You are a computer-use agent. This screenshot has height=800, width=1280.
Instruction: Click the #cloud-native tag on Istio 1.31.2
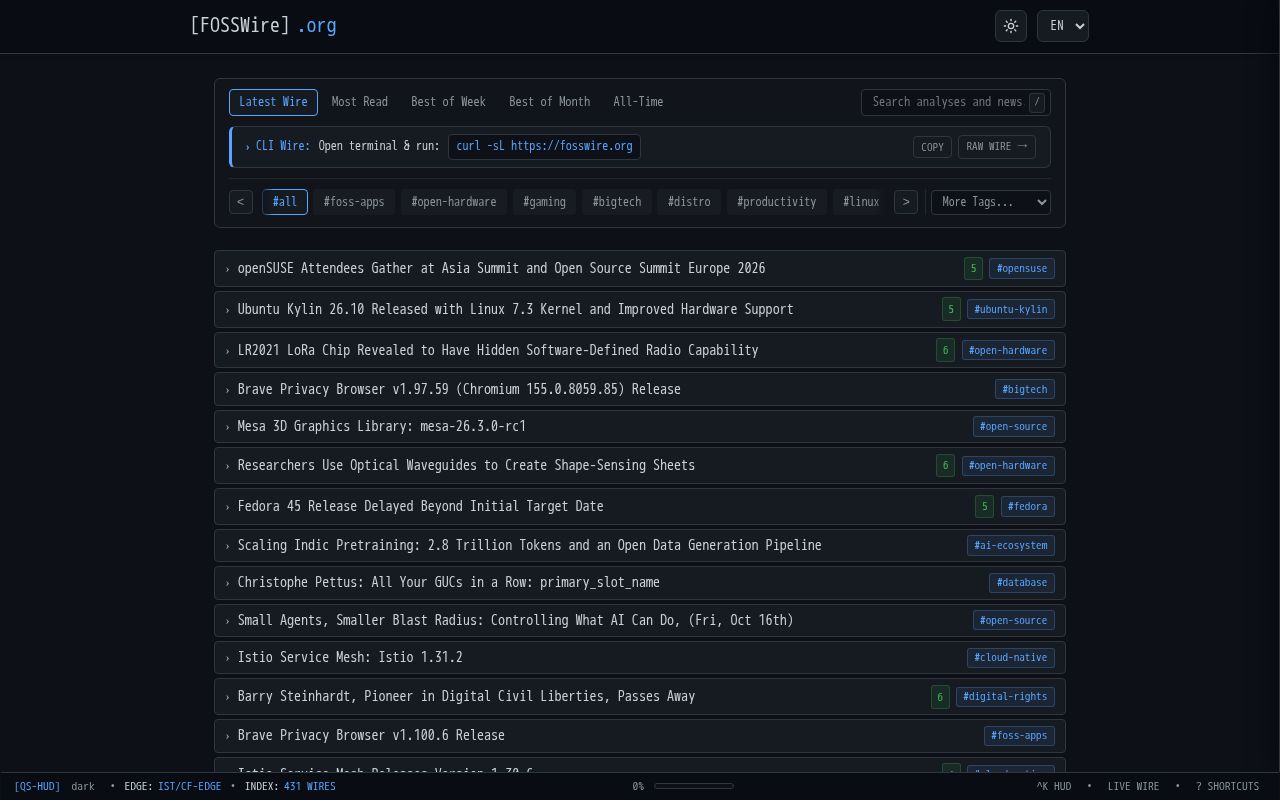(x=1011, y=657)
